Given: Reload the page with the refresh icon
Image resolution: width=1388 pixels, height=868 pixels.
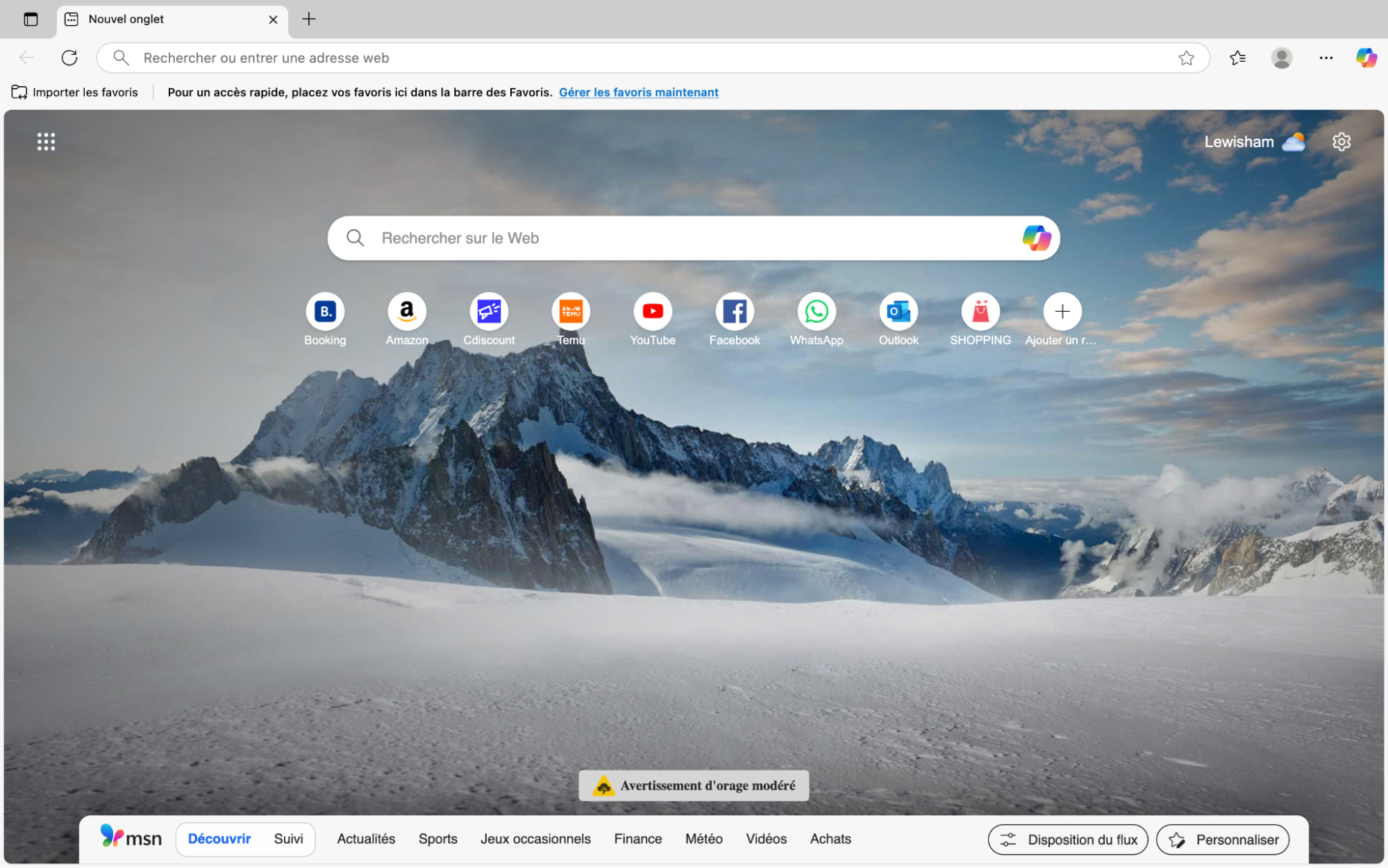Looking at the screenshot, I should click(69, 58).
